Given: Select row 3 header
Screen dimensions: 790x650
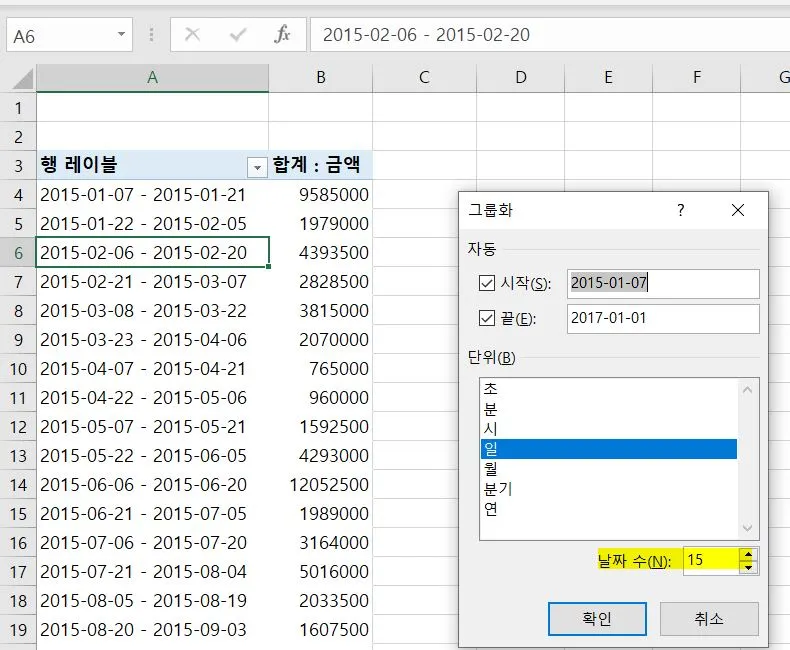Looking at the screenshot, I should pos(18,166).
